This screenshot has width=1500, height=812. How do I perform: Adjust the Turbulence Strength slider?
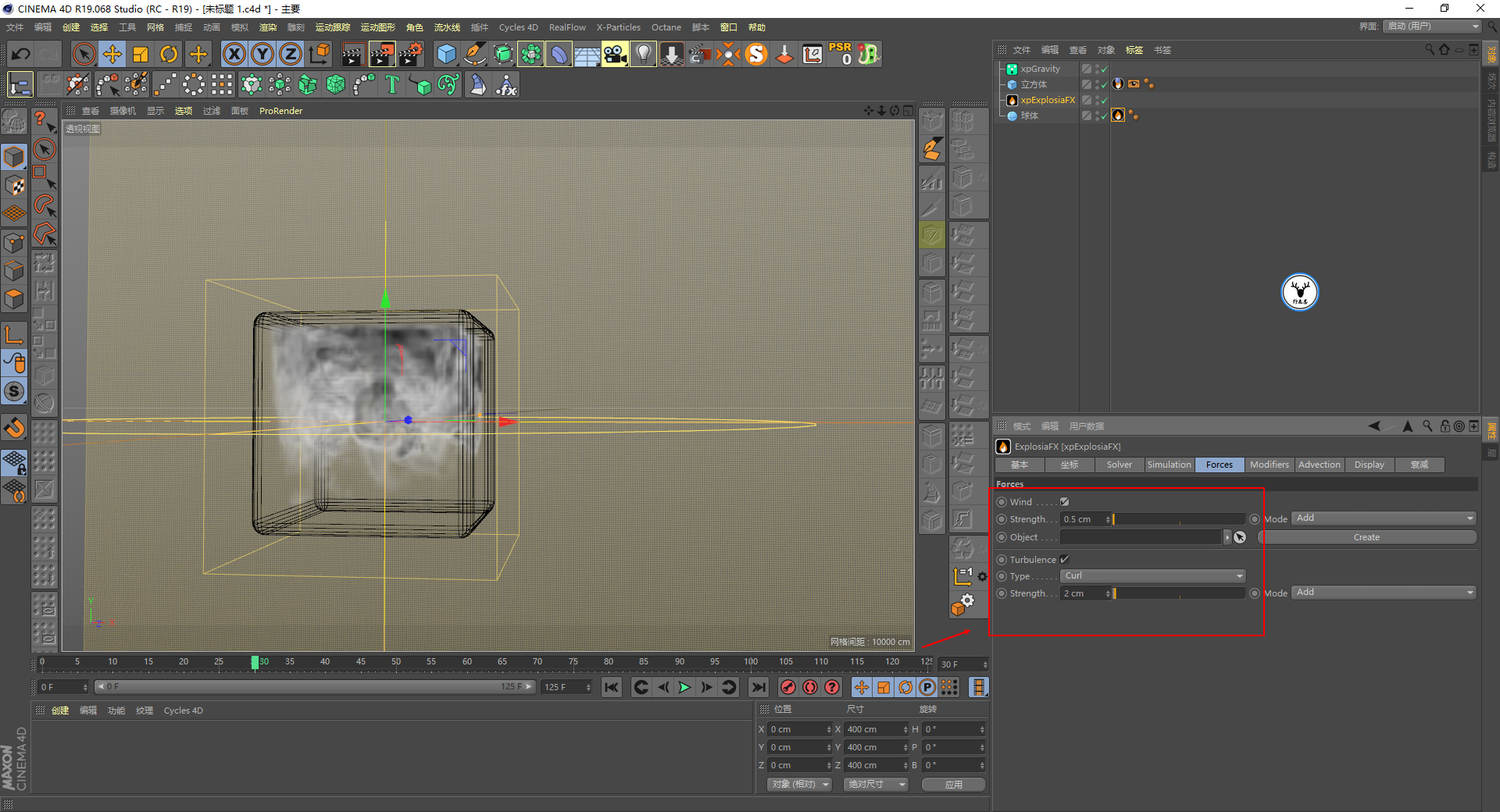[x=1179, y=593]
